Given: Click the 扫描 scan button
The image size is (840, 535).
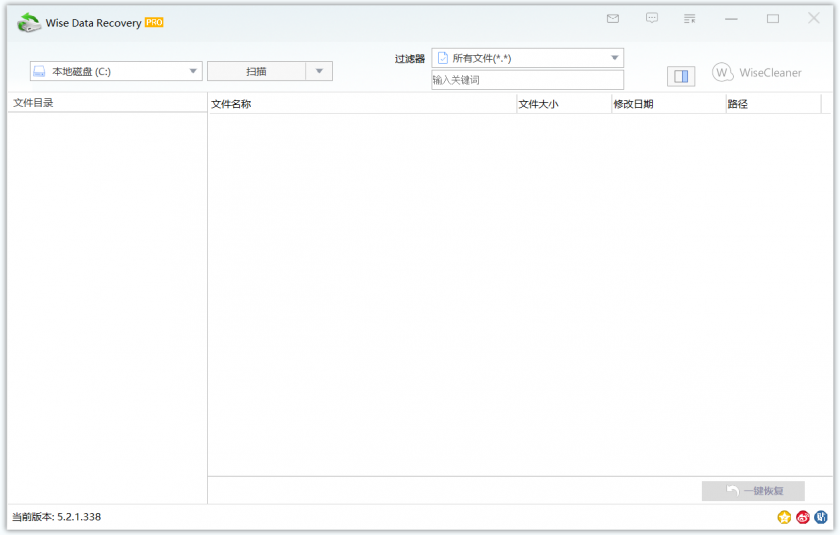Looking at the screenshot, I should pos(256,71).
